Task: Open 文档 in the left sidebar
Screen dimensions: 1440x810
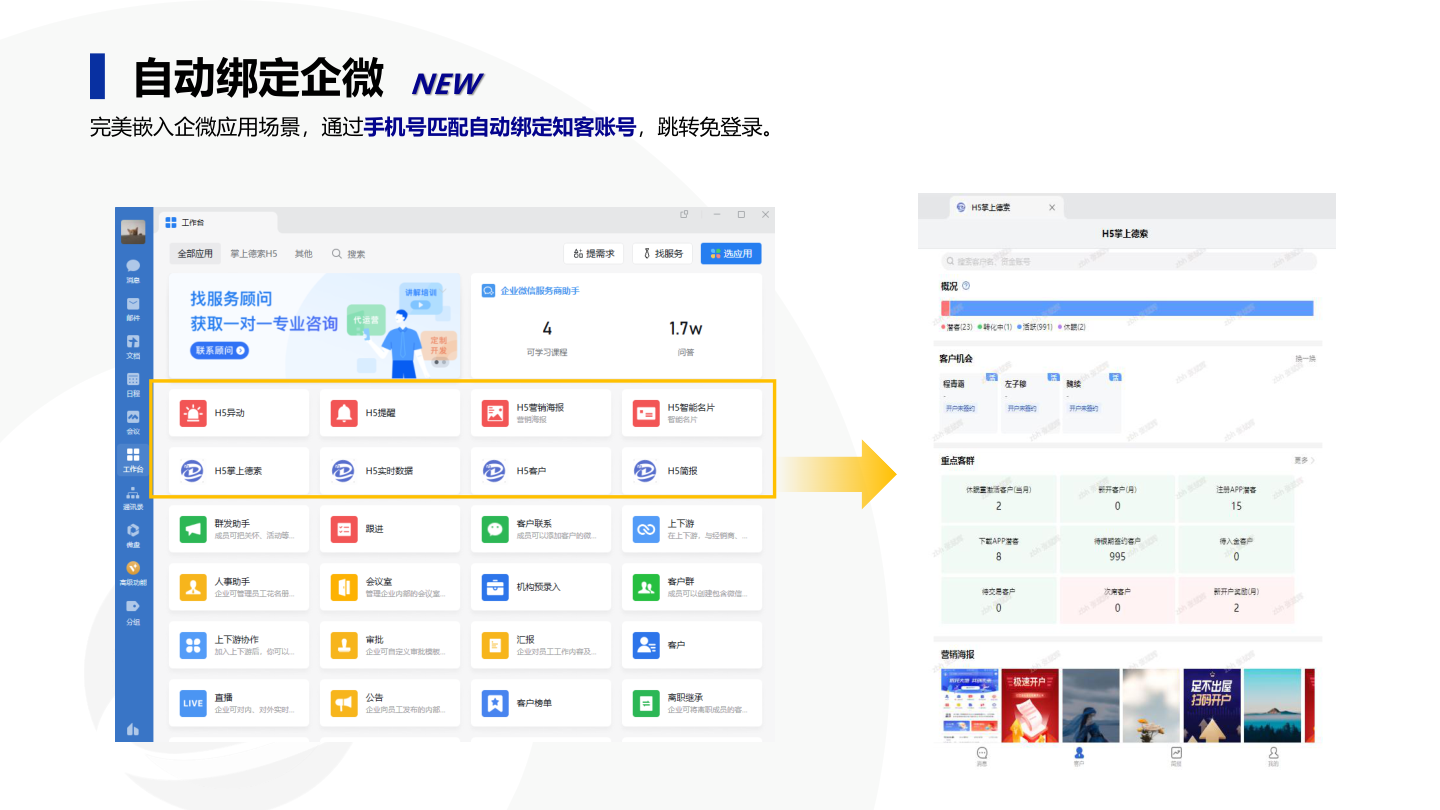Action: (x=133, y=347)
